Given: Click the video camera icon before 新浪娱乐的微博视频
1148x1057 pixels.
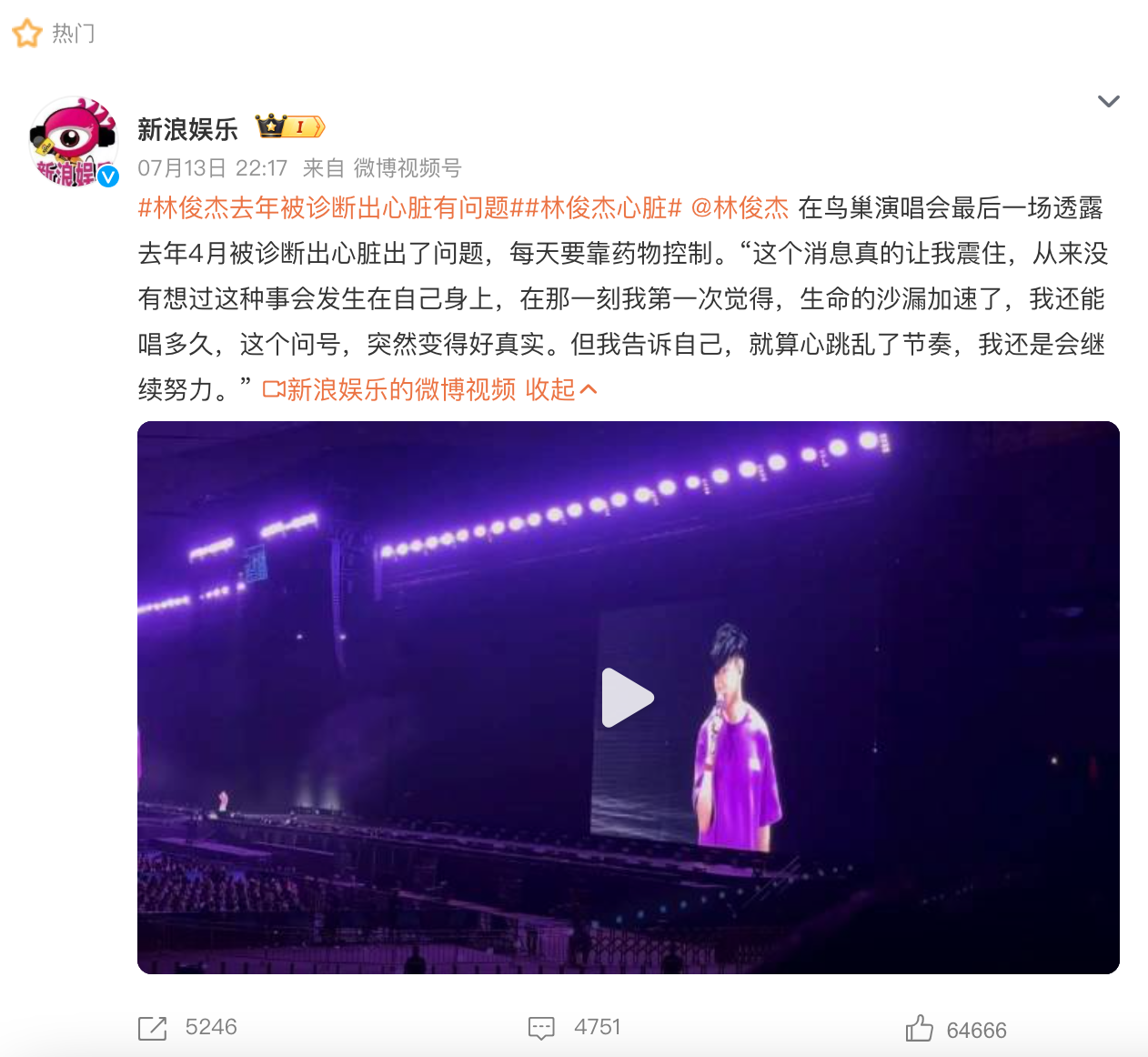Looking at the screenshot, I should pos(274,389).
